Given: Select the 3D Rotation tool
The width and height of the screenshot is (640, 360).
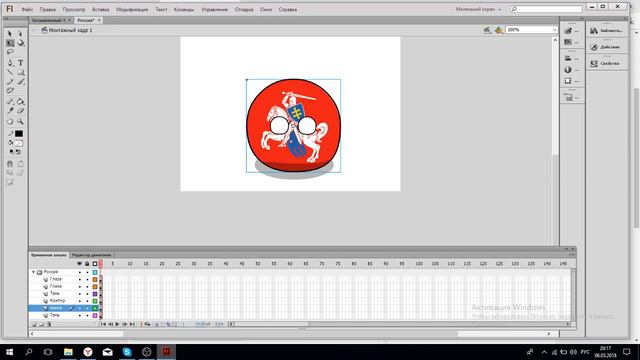Looking at the screenshot, I should 20,43.
